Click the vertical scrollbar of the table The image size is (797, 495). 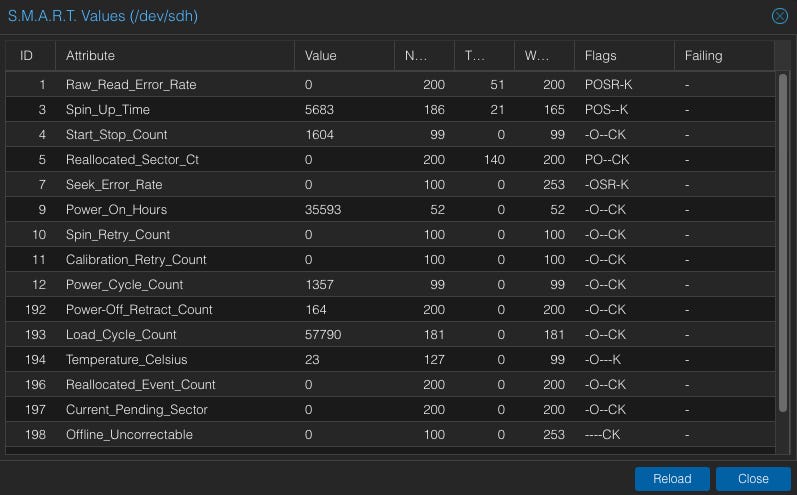783,243
